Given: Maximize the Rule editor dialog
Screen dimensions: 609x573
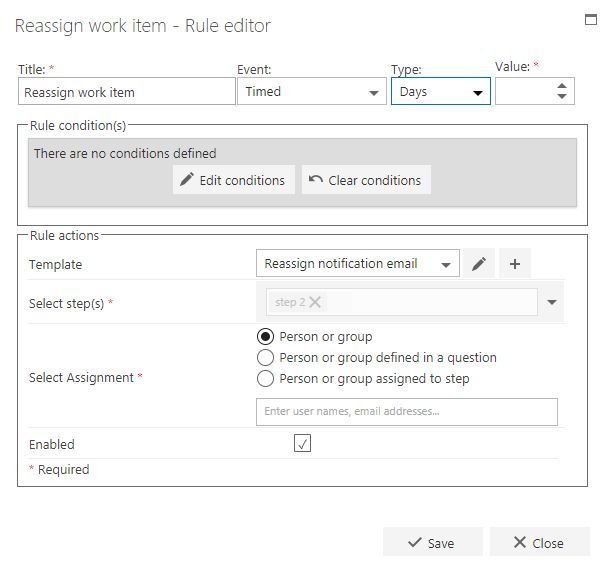Looking at the screenshot, I should coord(591,19).
